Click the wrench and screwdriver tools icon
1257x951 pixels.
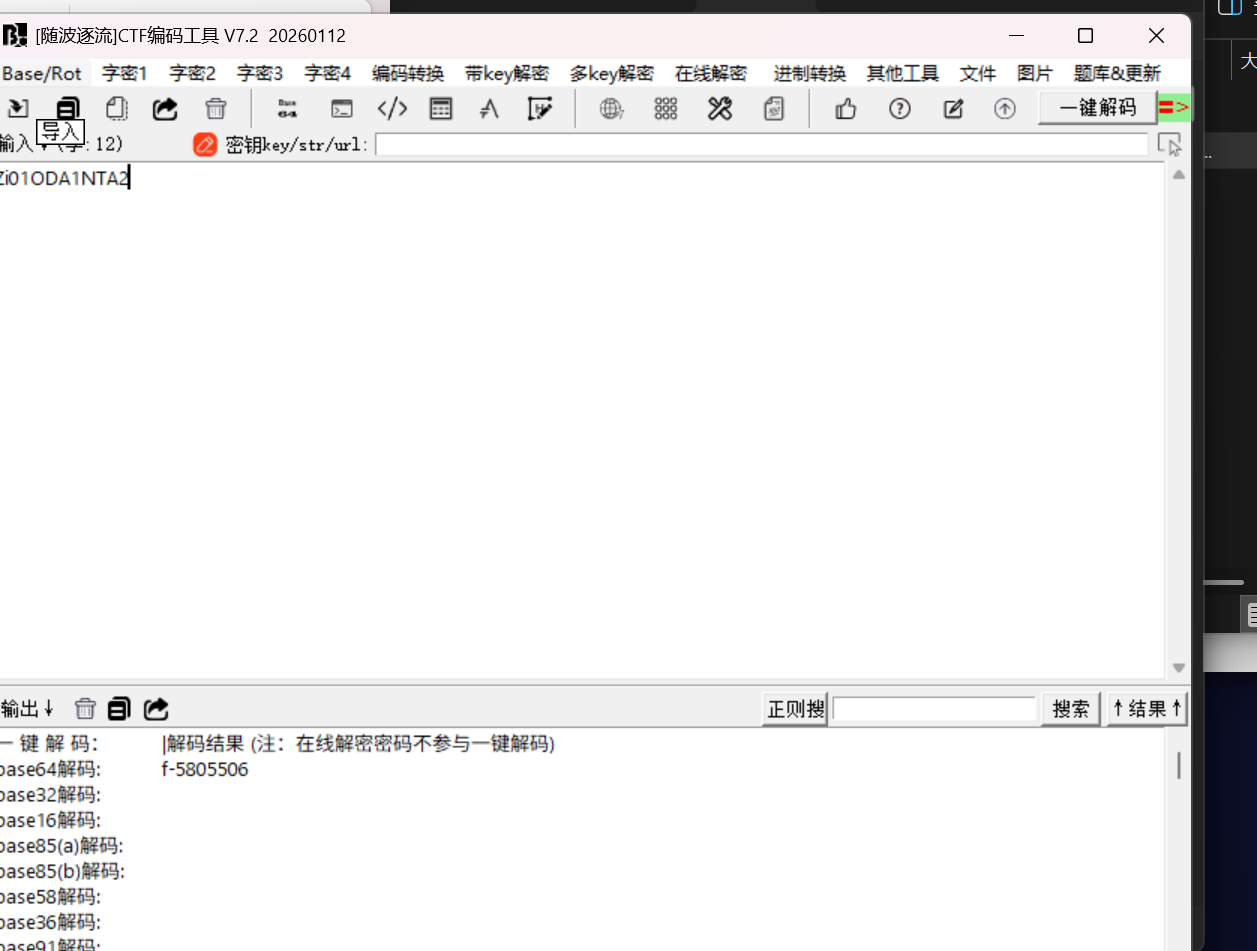pyautogui.click(x=720, y=108)
